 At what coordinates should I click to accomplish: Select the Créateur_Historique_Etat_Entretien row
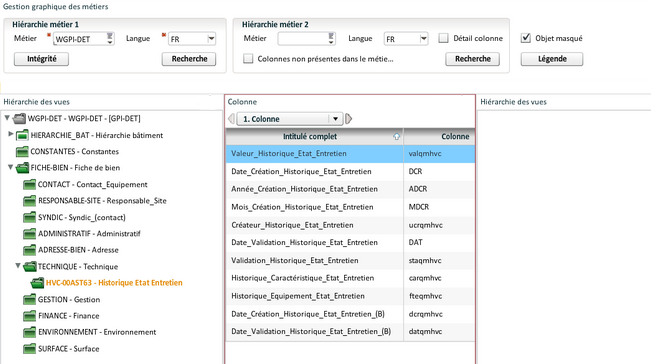tap(350, 225)
